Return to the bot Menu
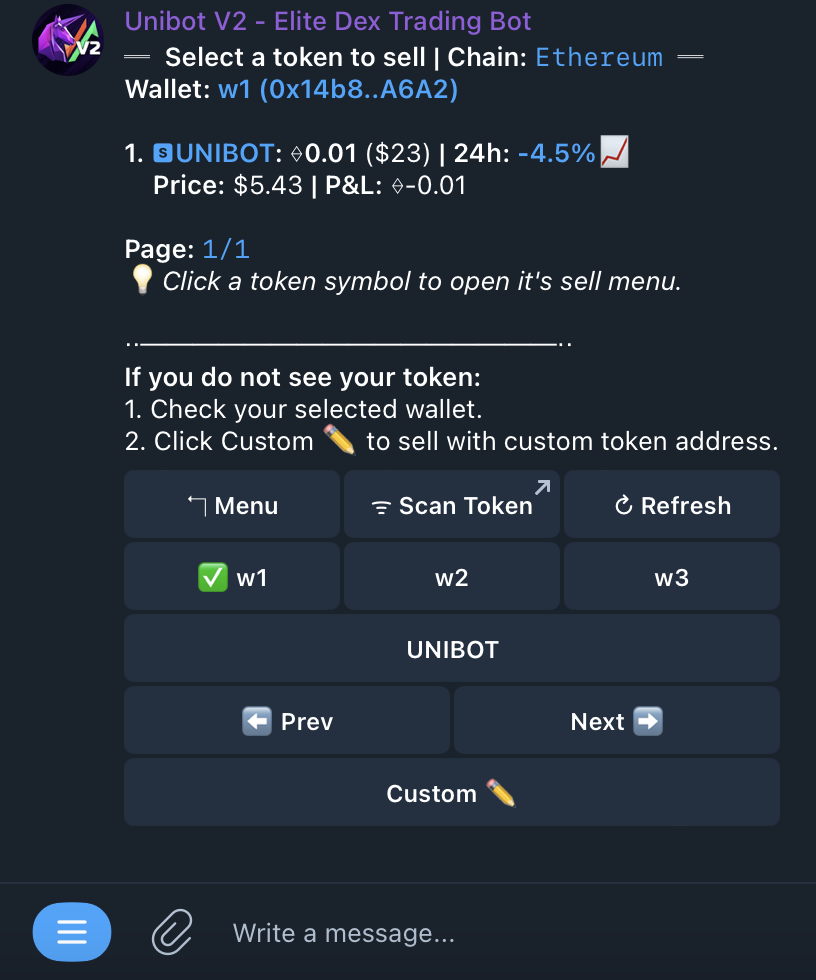Viewport: 816px width, 980px height. [232, 504]
